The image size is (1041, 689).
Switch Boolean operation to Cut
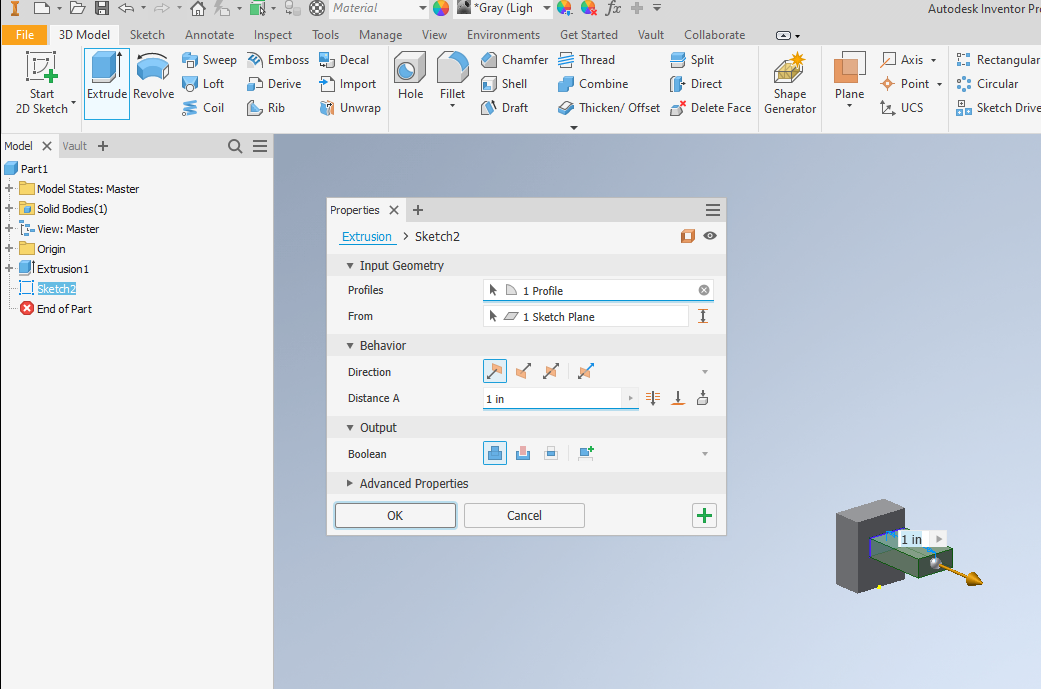pyautogui.click(x=523, y=453)
